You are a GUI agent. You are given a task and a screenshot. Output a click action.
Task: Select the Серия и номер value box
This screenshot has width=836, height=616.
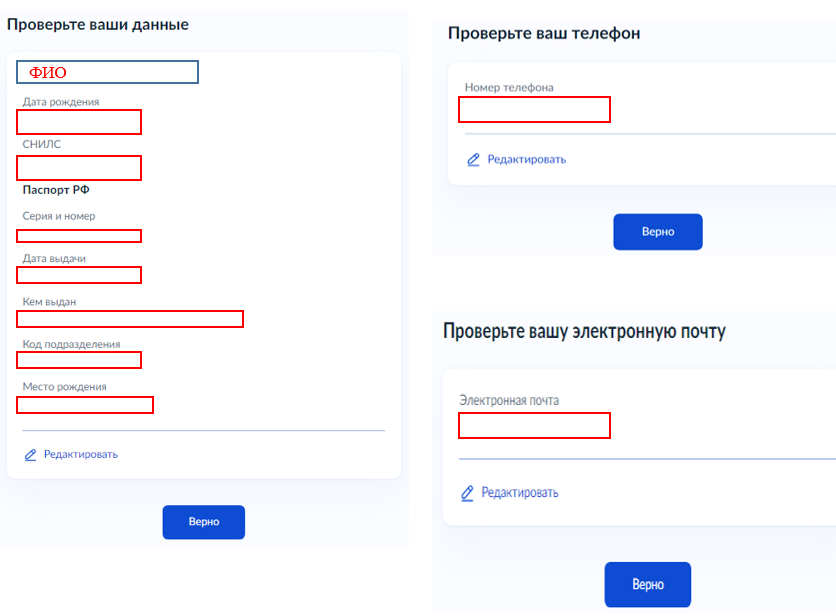(79, 236)
